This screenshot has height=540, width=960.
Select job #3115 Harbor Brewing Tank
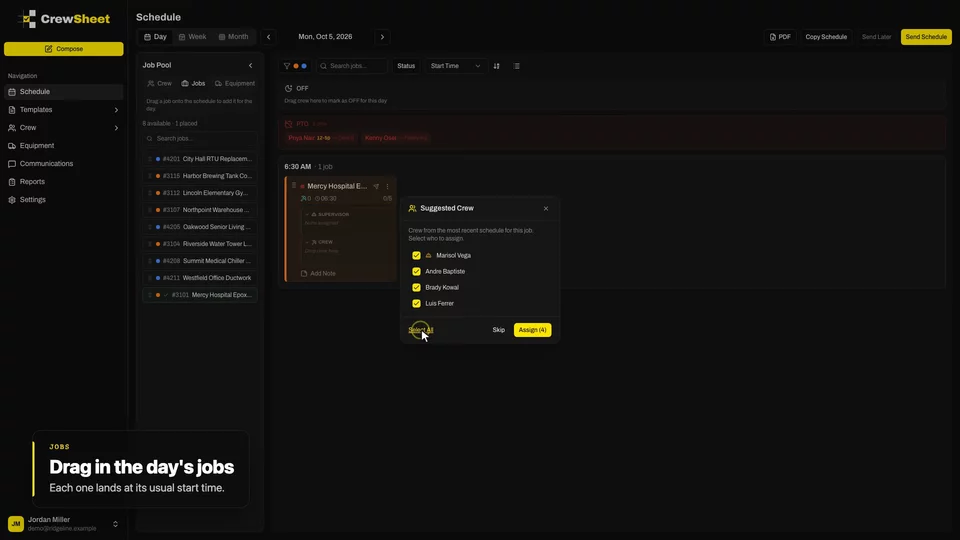click(200, 176)
